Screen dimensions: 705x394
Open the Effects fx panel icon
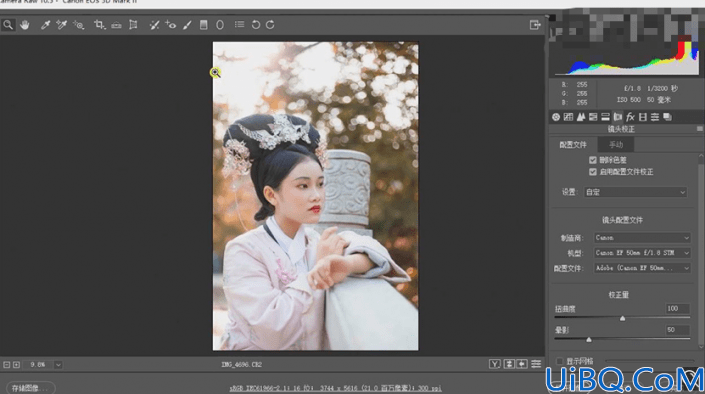tap(630, 117)
